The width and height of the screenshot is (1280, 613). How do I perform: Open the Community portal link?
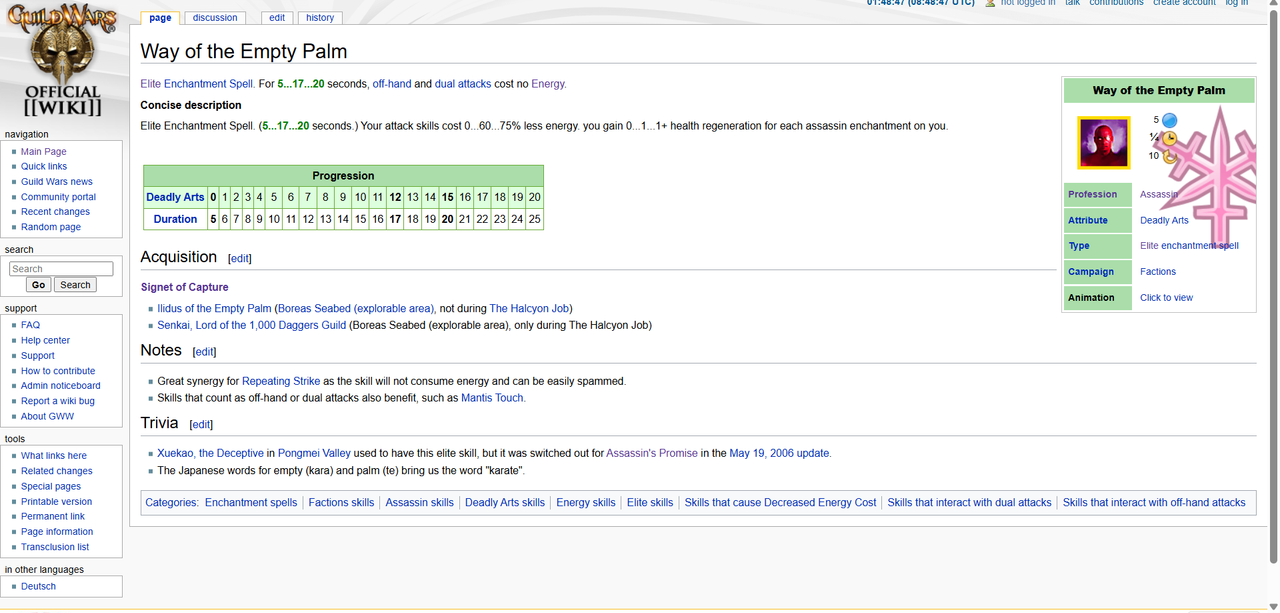coord(59,197)
